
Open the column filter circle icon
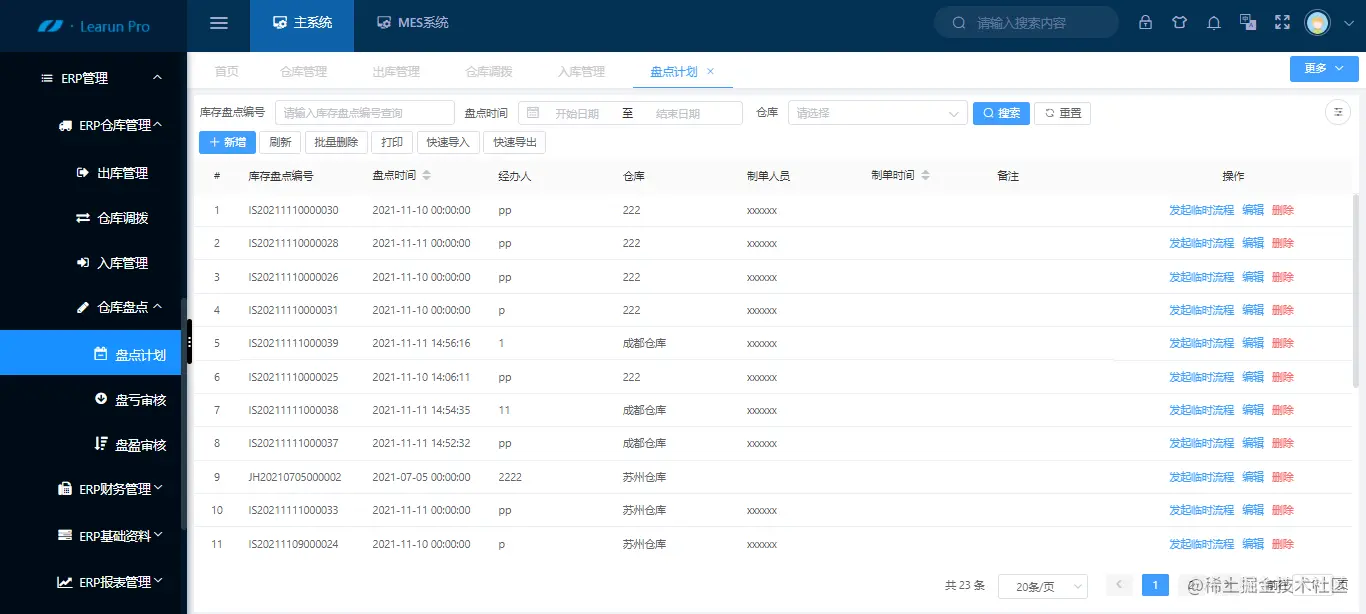coord(1337,112)
